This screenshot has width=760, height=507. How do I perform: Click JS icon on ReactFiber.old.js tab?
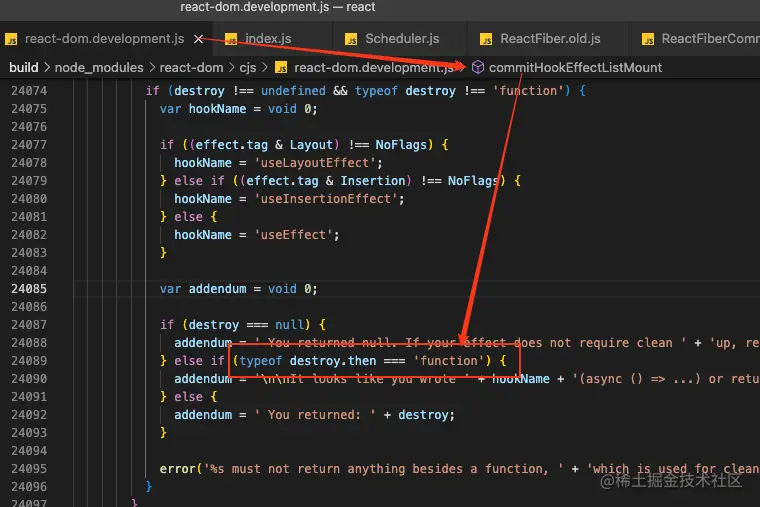[486, 39]
